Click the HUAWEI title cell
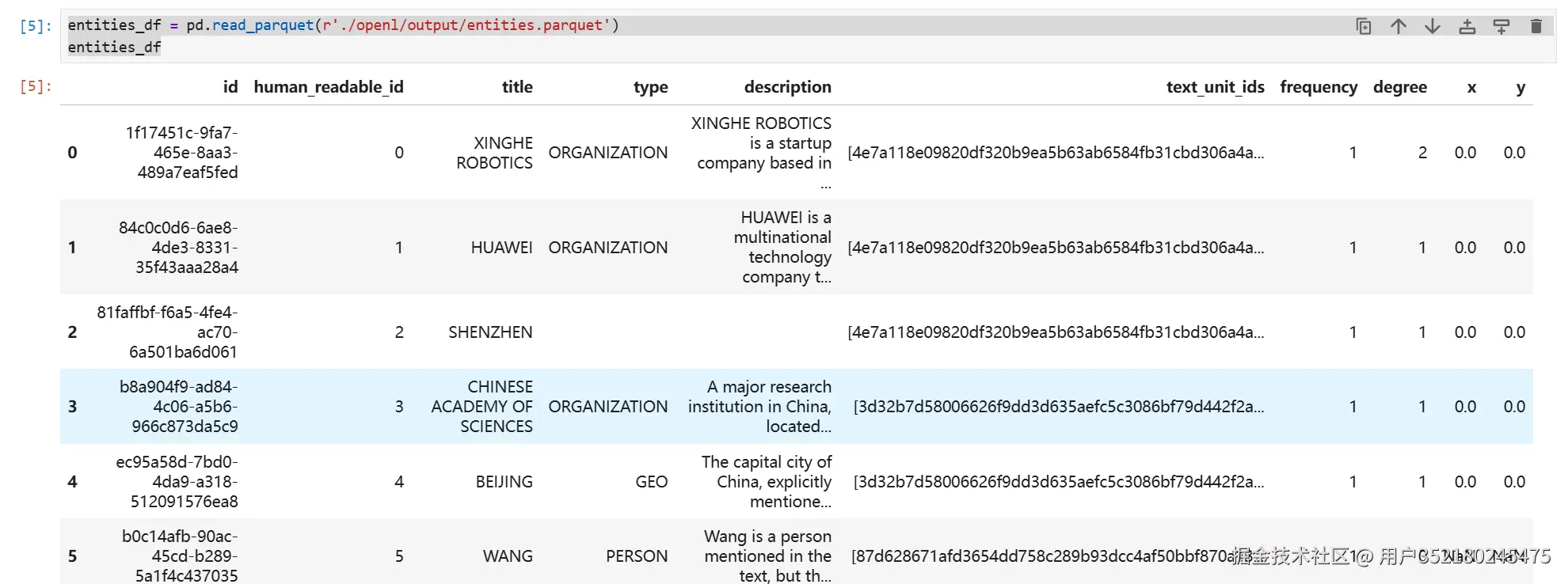The width and height of the screenshot is (1568, 584). pos(501,248)
